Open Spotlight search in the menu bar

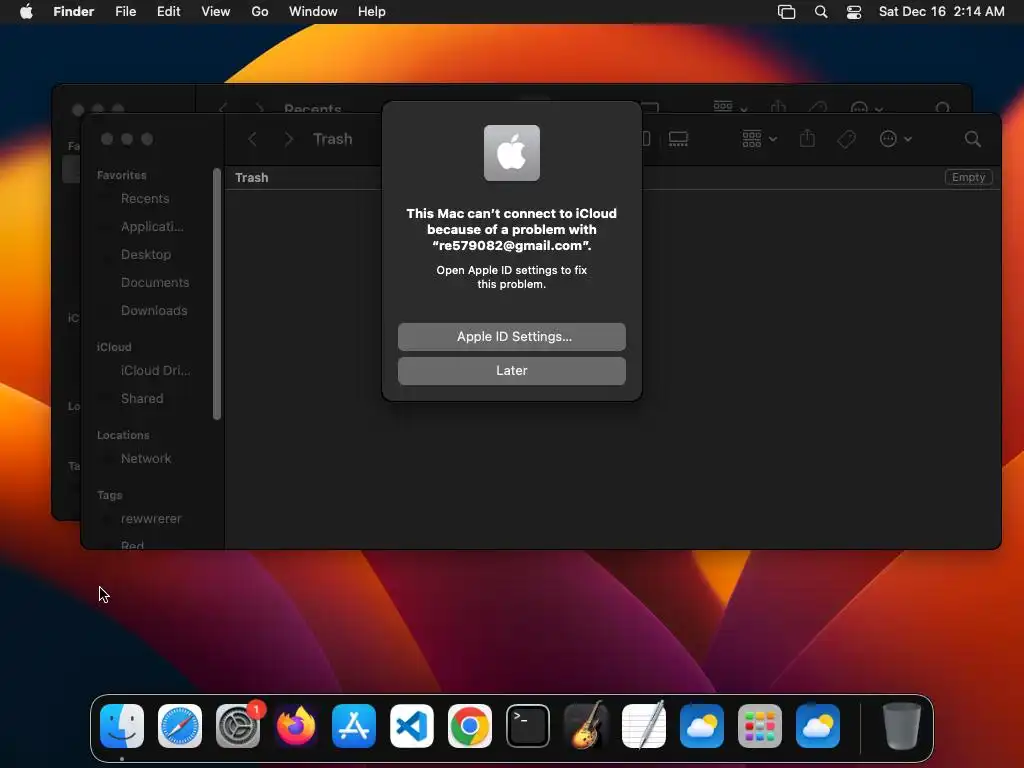(821, 12)
